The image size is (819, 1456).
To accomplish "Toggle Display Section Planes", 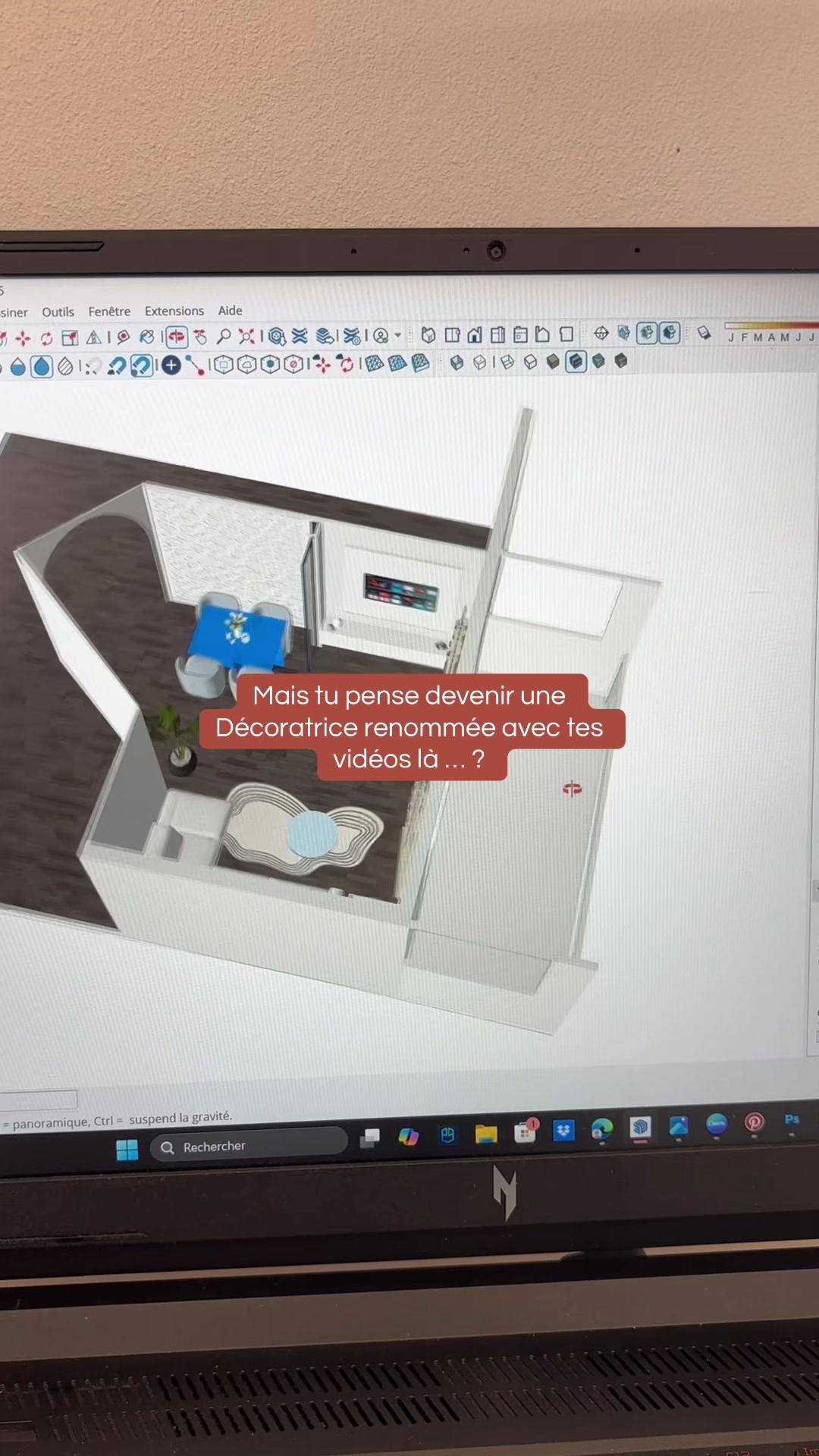I will [624, 333].
